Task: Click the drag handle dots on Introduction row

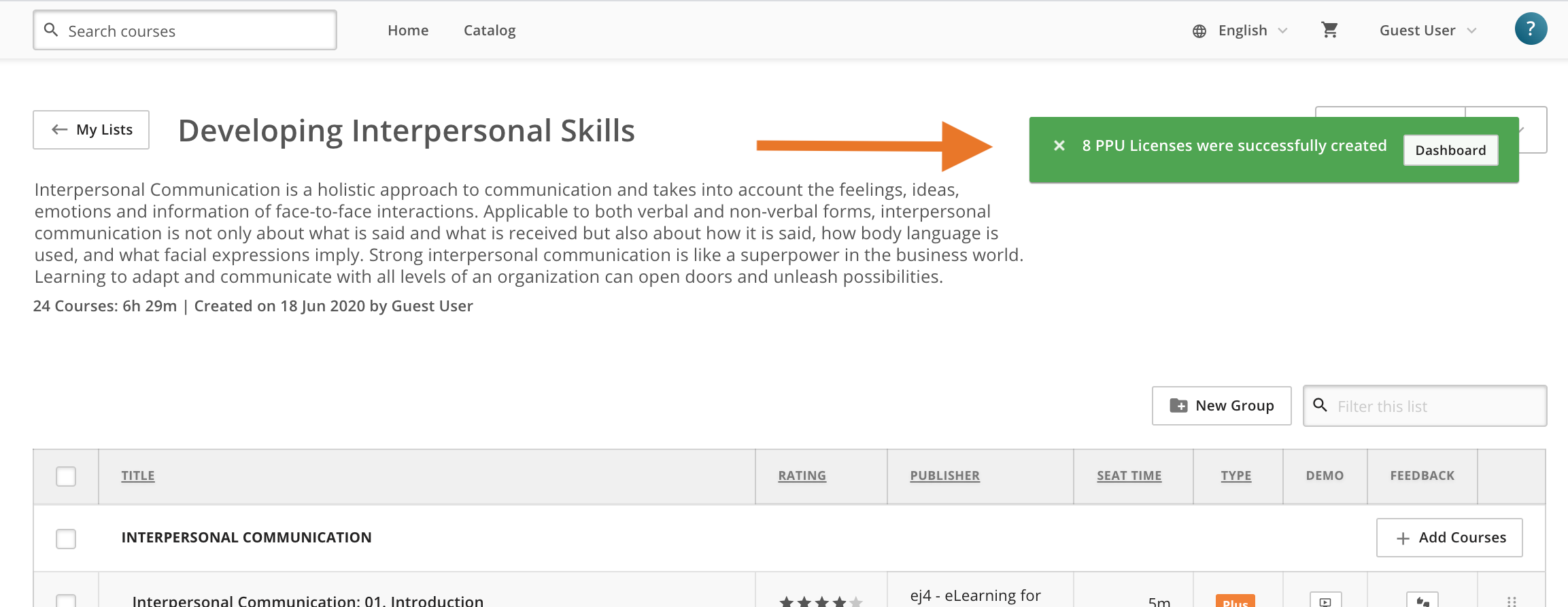Action: coord(1512,601)
